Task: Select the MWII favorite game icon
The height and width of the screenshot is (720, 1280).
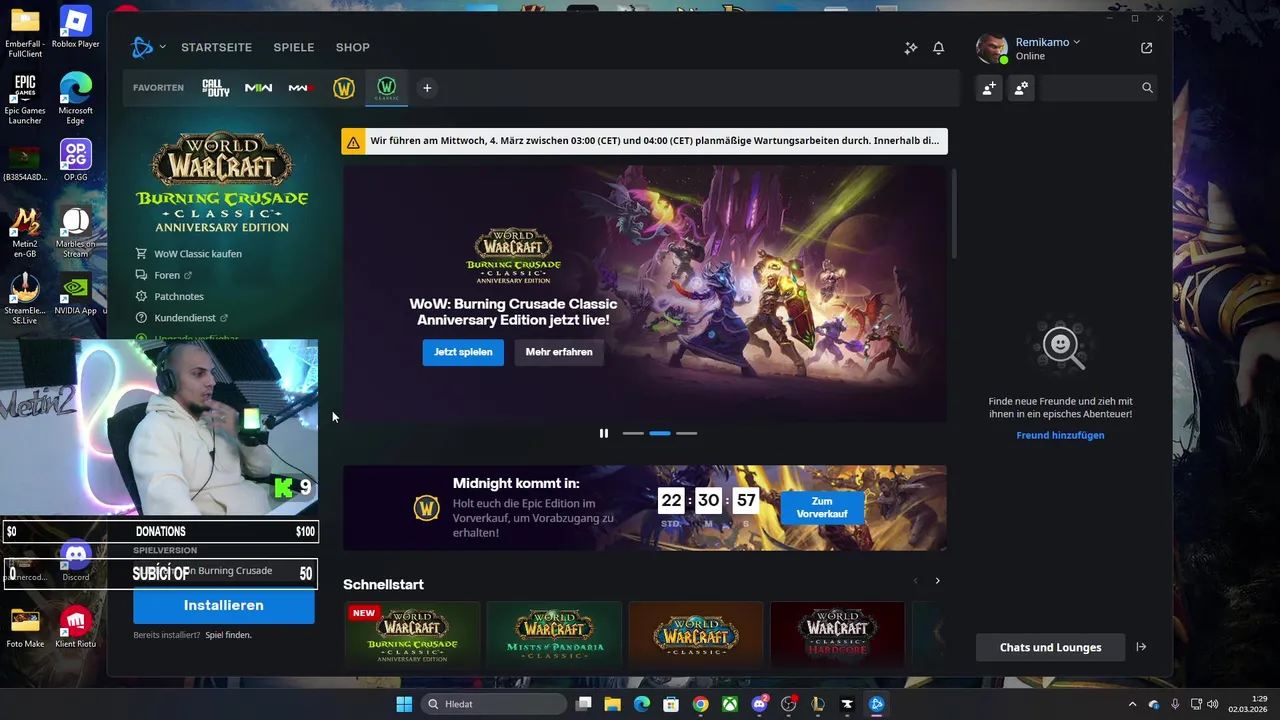Action: (259, 88)
